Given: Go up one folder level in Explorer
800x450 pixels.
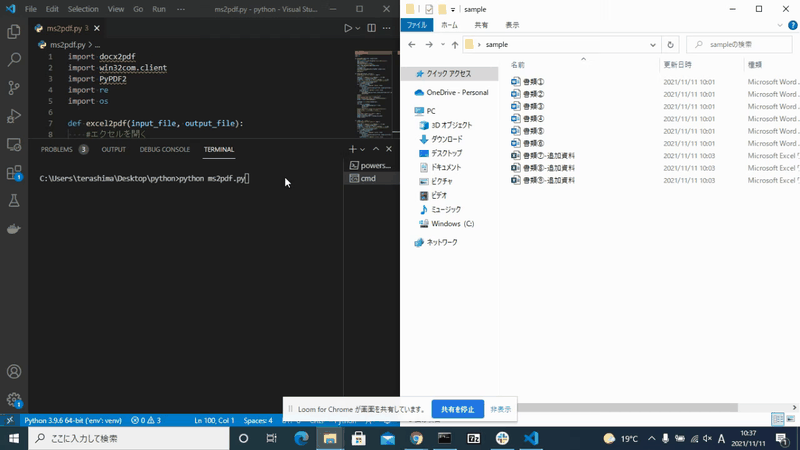Looking at the screenshot, I should coord(455,44).
